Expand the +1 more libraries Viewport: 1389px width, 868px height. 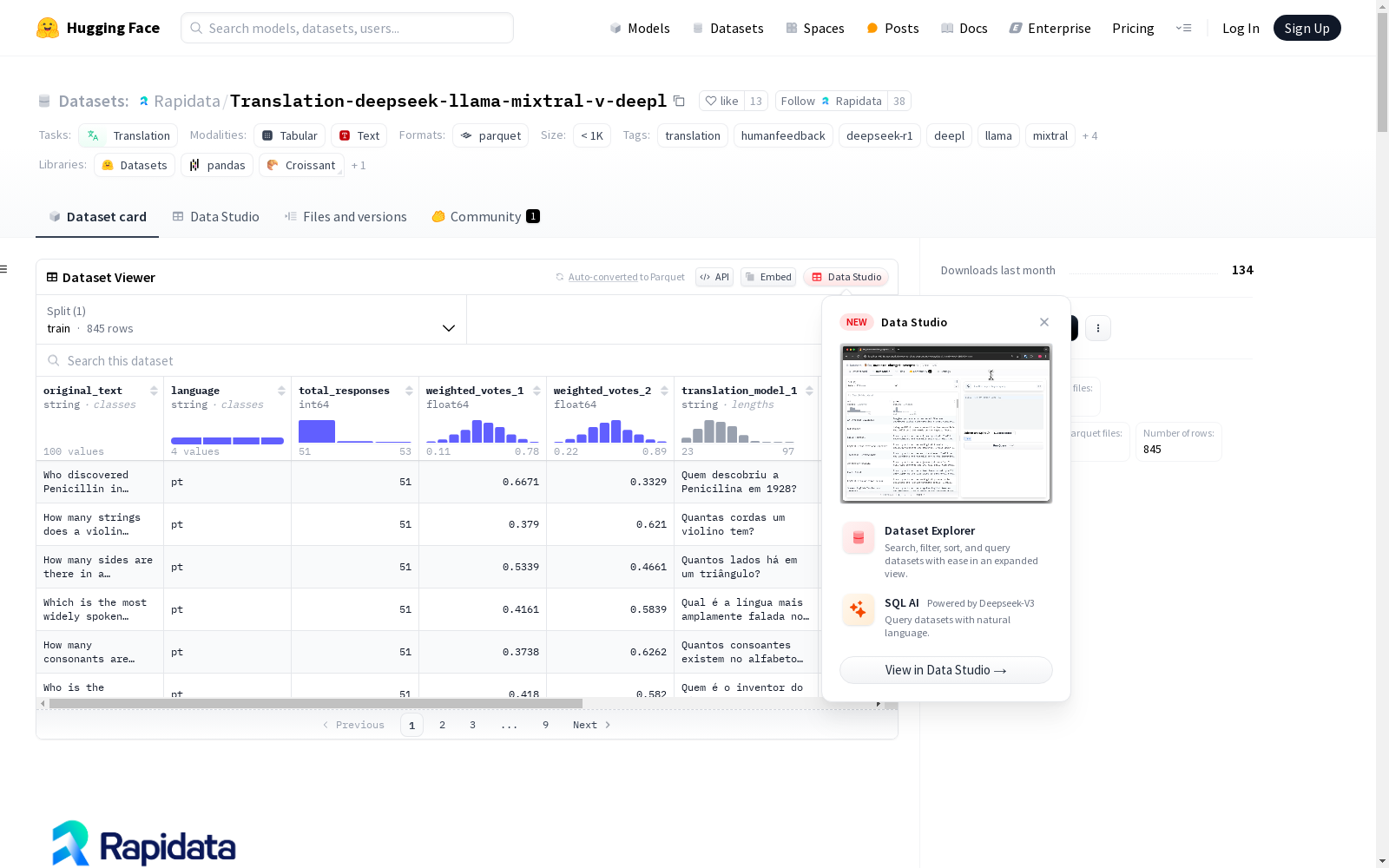pos(359,165)
